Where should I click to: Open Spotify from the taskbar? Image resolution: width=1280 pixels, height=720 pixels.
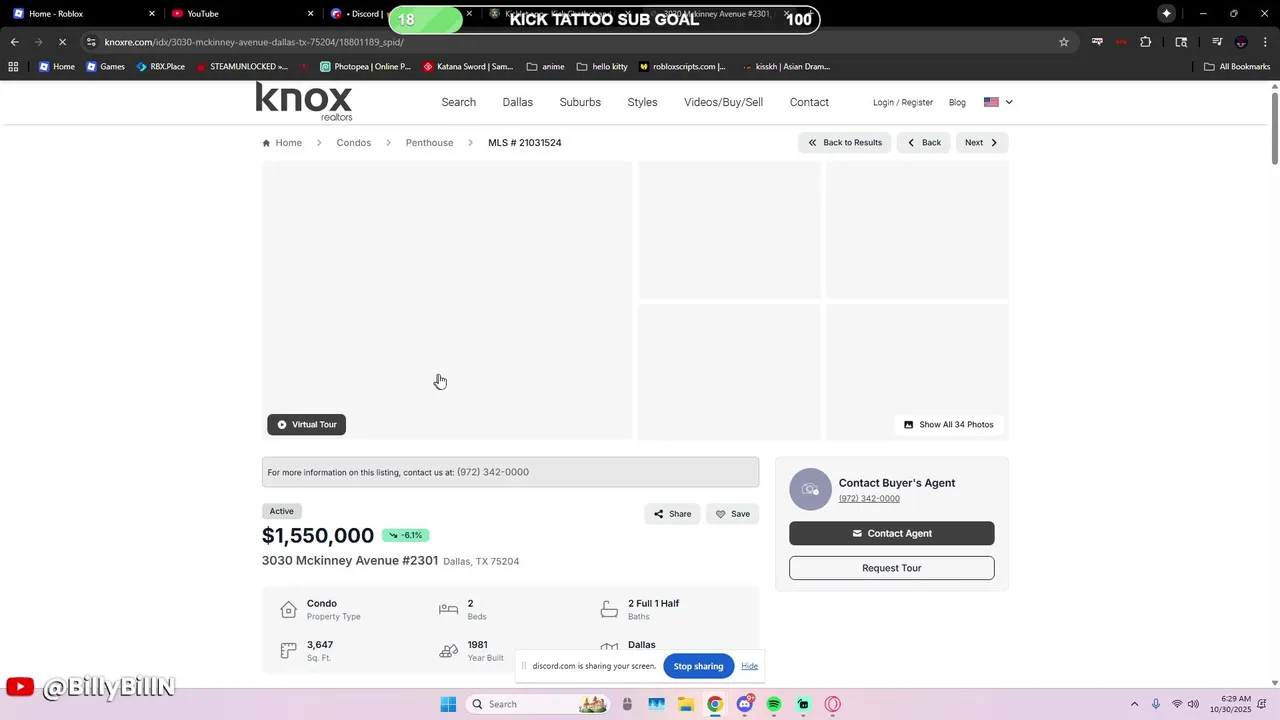click(x=774, y=704)
